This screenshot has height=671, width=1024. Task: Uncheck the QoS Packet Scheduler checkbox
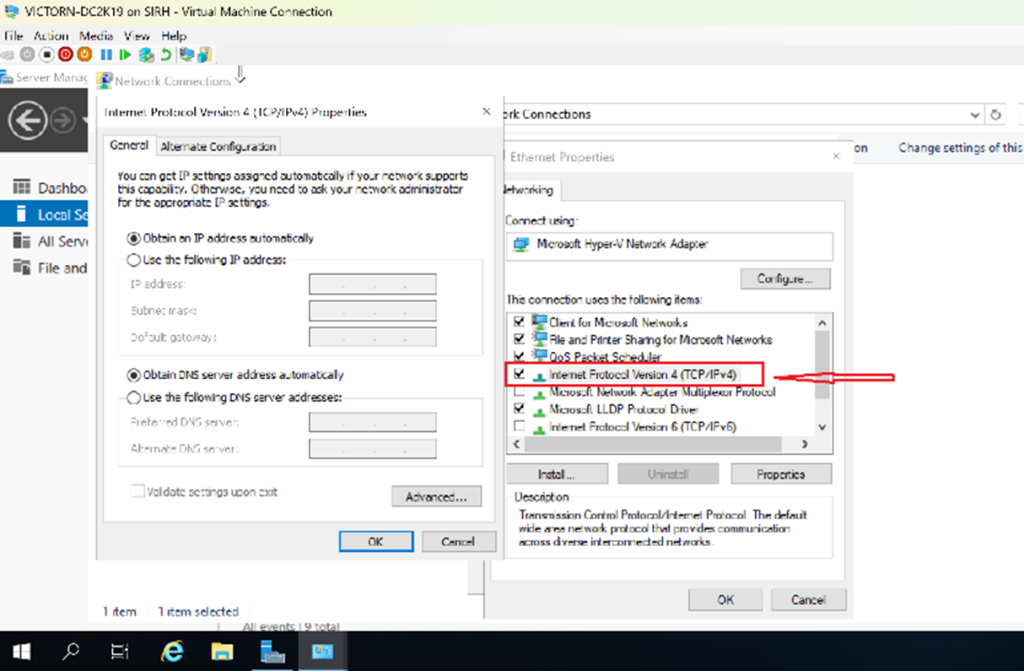coord(518,357)
